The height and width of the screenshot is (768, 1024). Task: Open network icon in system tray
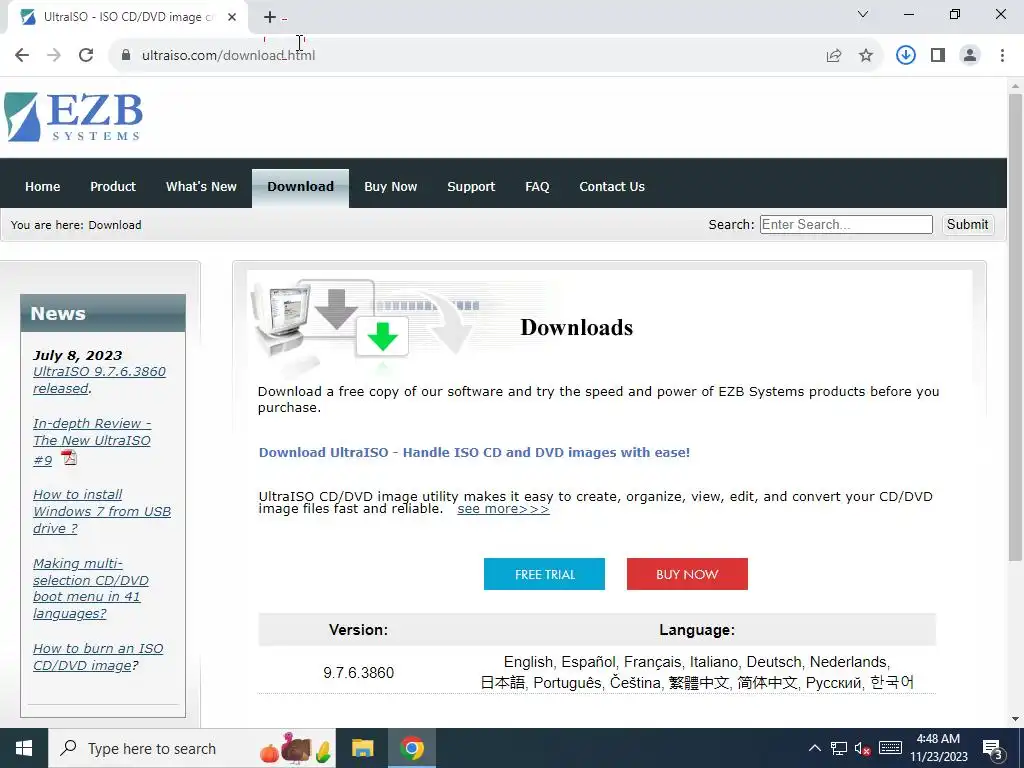[x=839, y=748]
